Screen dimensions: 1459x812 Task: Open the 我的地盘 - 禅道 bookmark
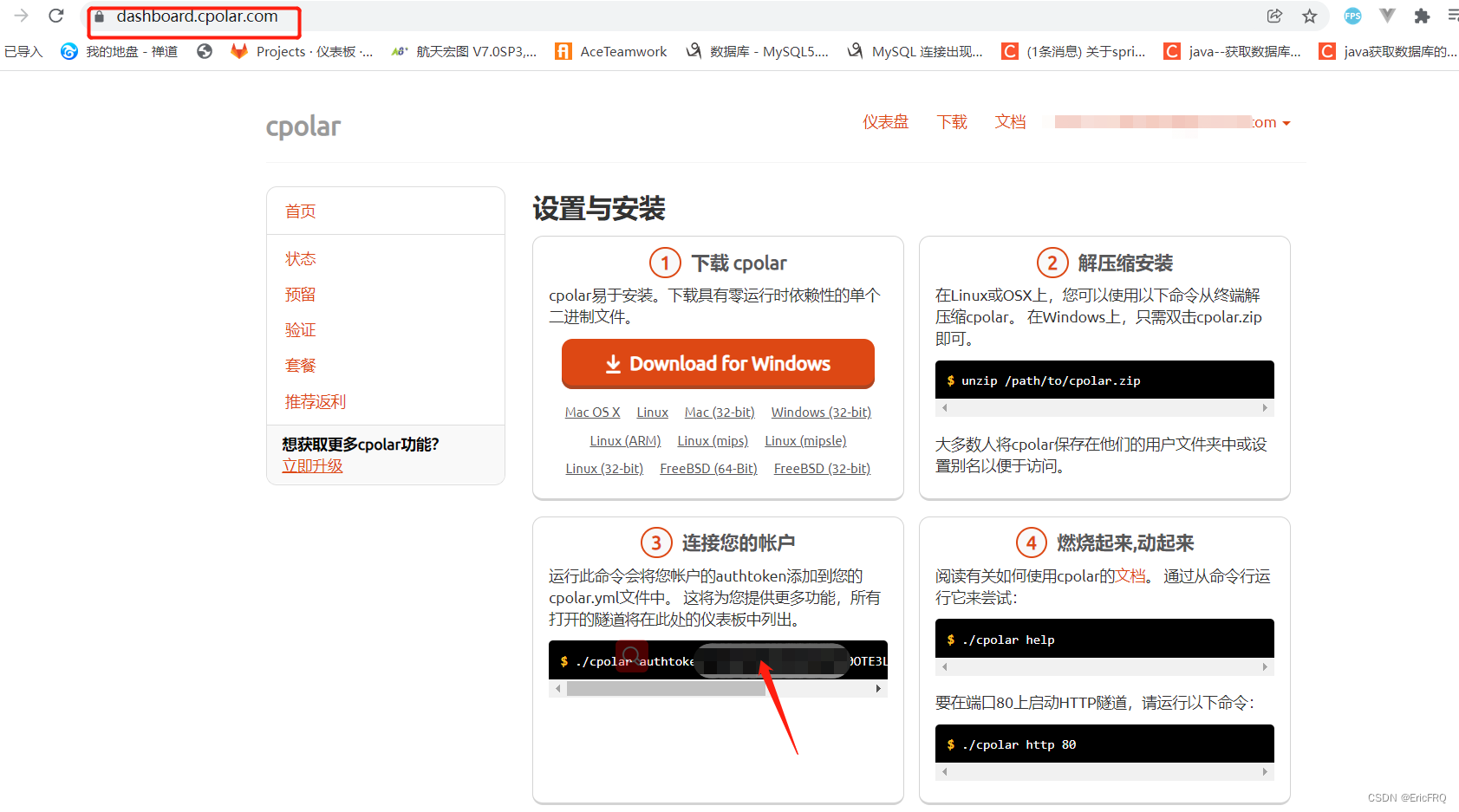click(120, 52)
